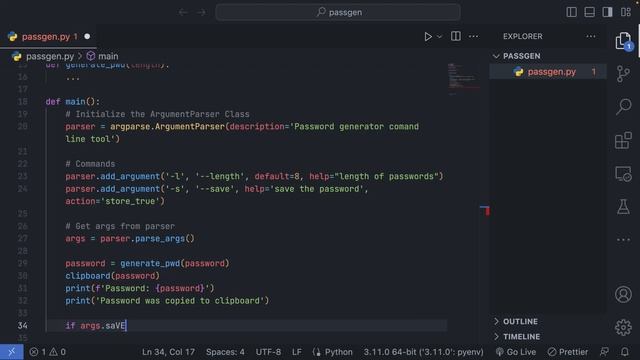This screenshot has height=360, width=640.
Task: Toggle the primary side bar layout
Action: click(x=571, y=12)
